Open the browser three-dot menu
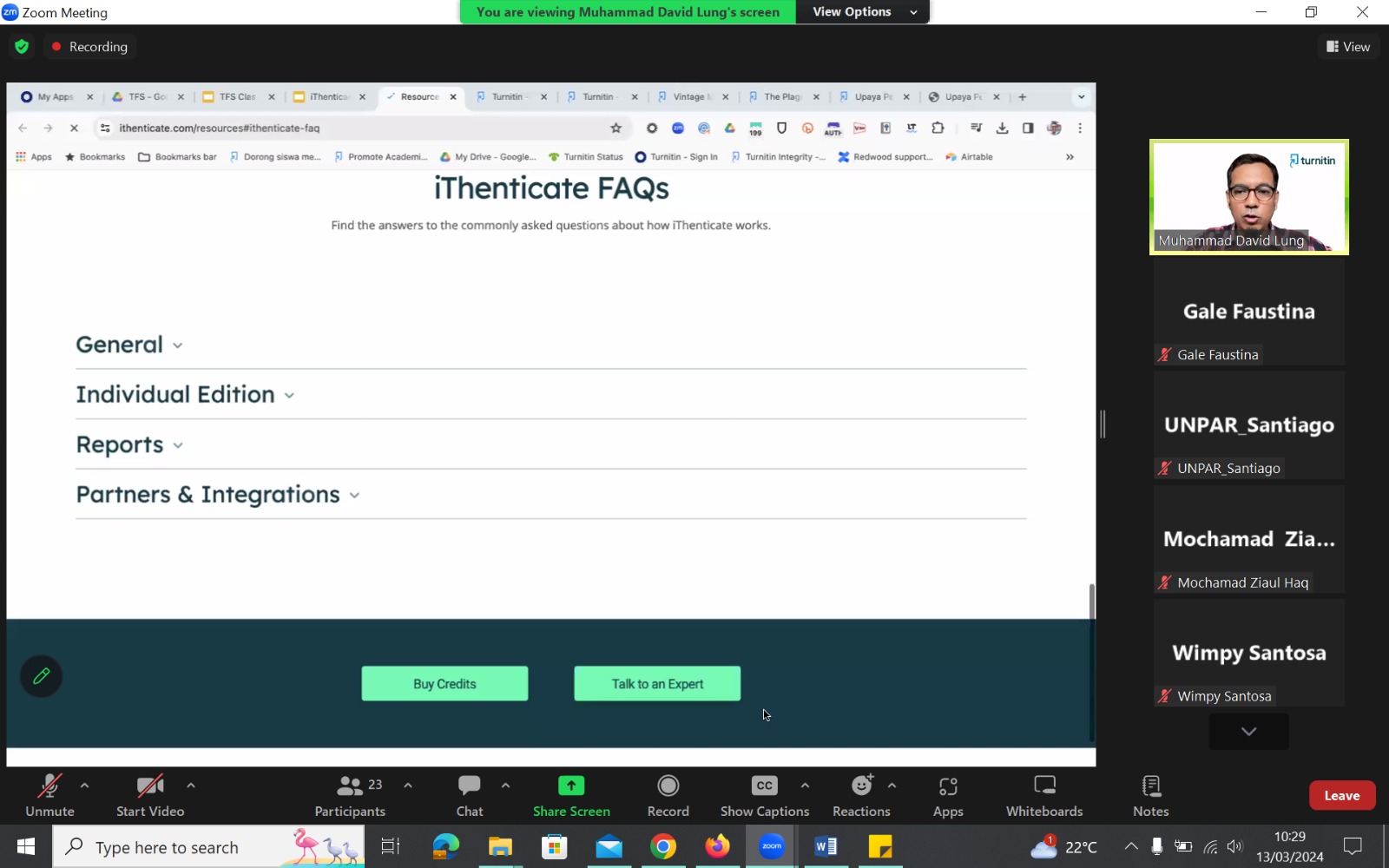Image resolution: width=1389 pixels, height=868 pixels. (x=1080, y=128)
